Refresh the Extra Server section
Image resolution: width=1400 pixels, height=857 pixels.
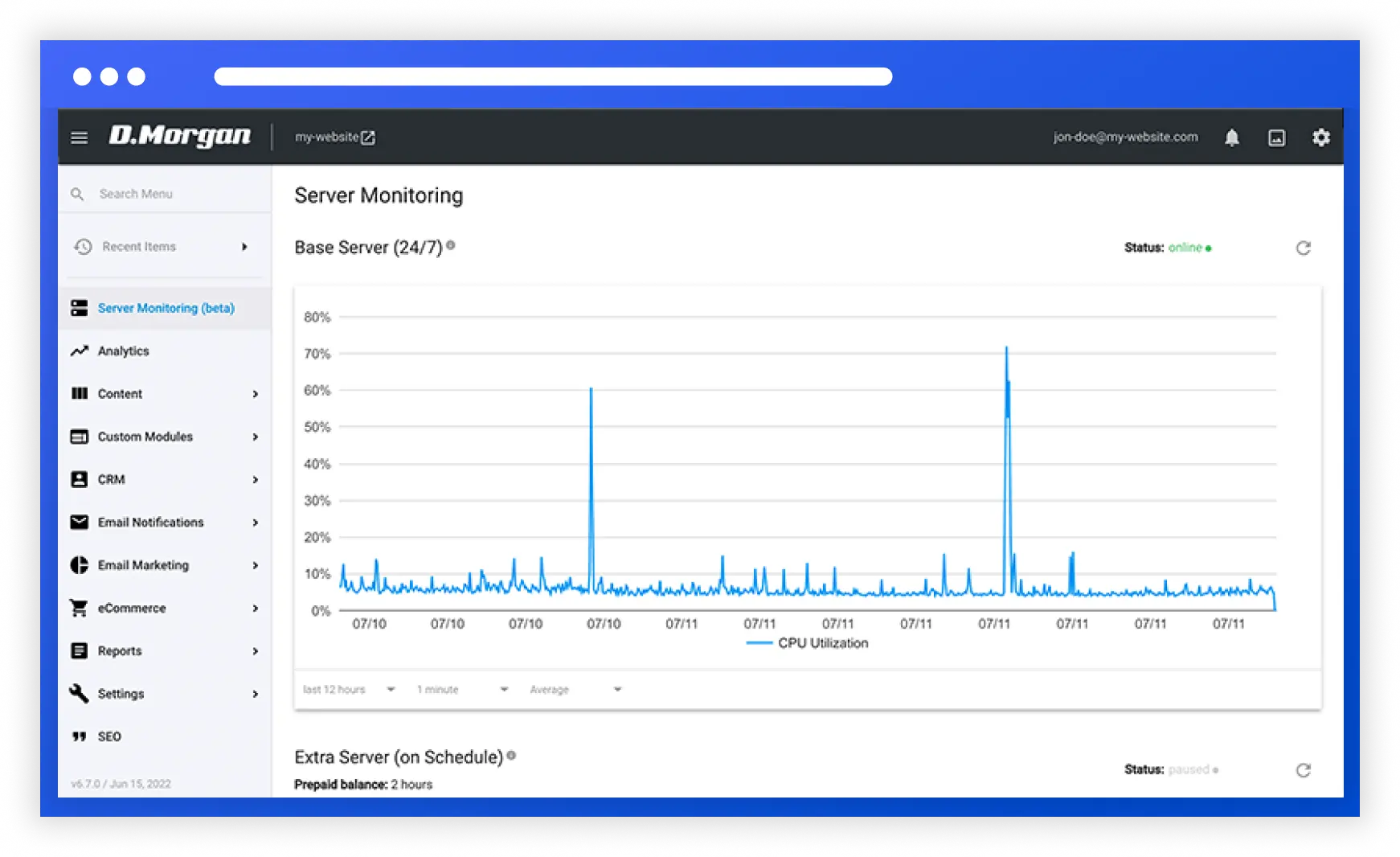(1304, 770)
